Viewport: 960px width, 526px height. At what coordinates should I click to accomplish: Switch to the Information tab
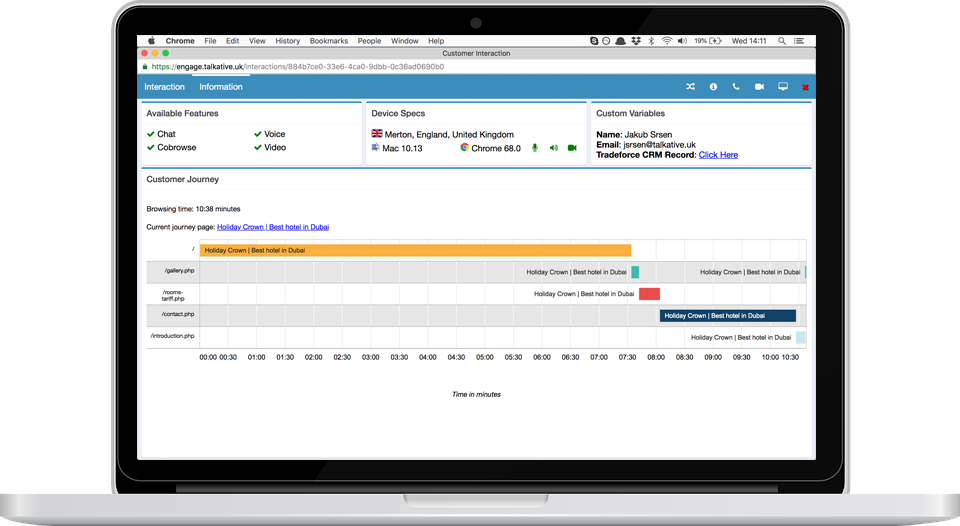(x=221, y=87)
